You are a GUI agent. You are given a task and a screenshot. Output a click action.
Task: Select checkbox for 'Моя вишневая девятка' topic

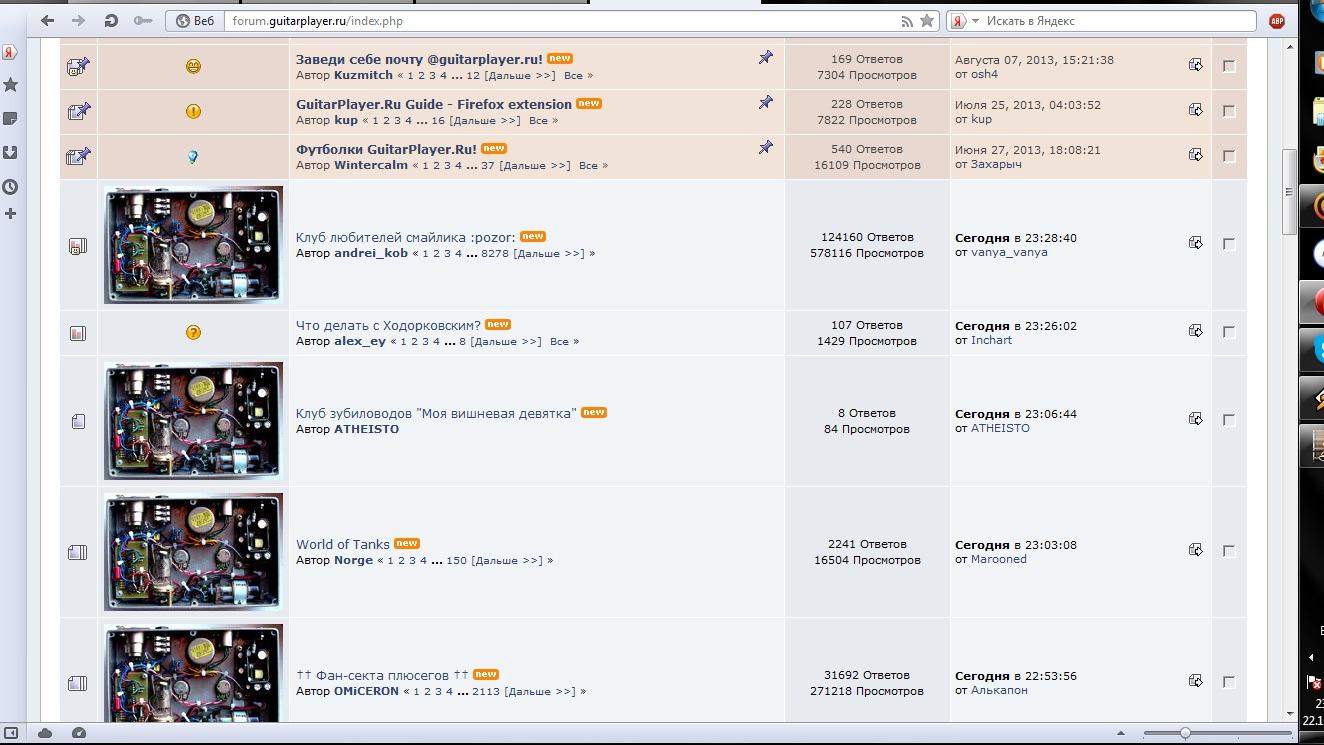(x=1229, y=421)
